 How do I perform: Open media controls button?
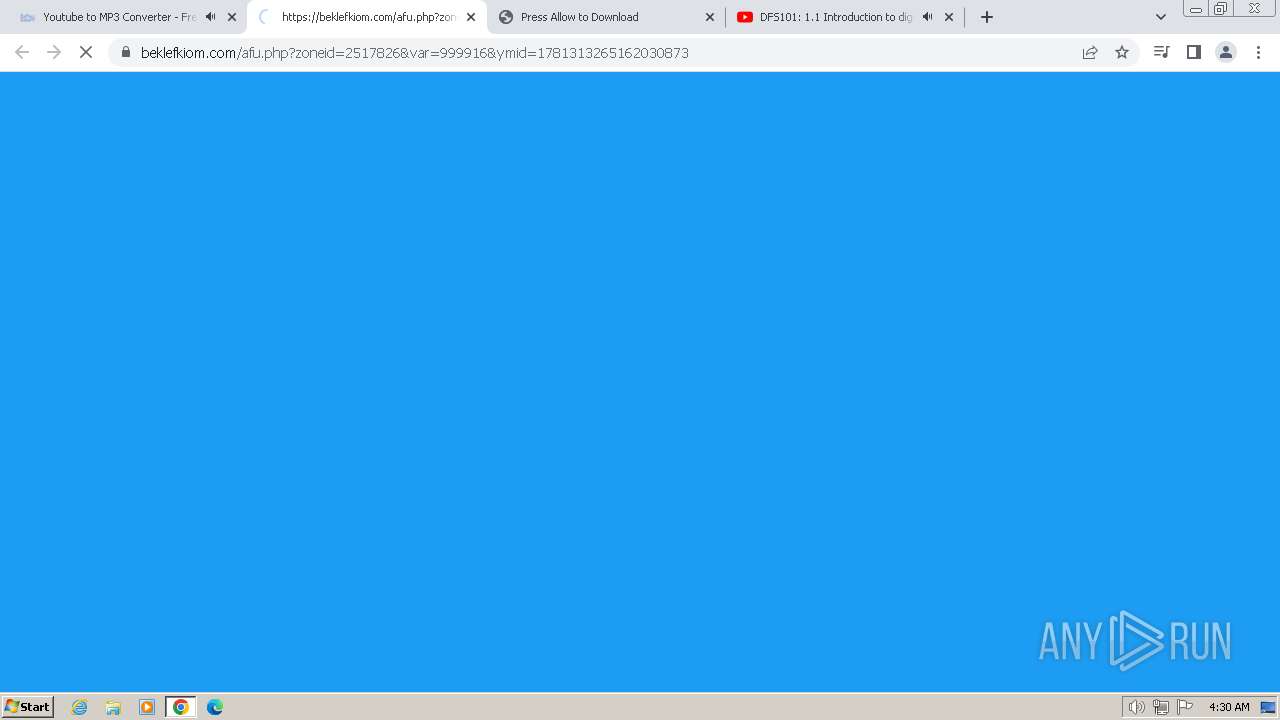1161,52
